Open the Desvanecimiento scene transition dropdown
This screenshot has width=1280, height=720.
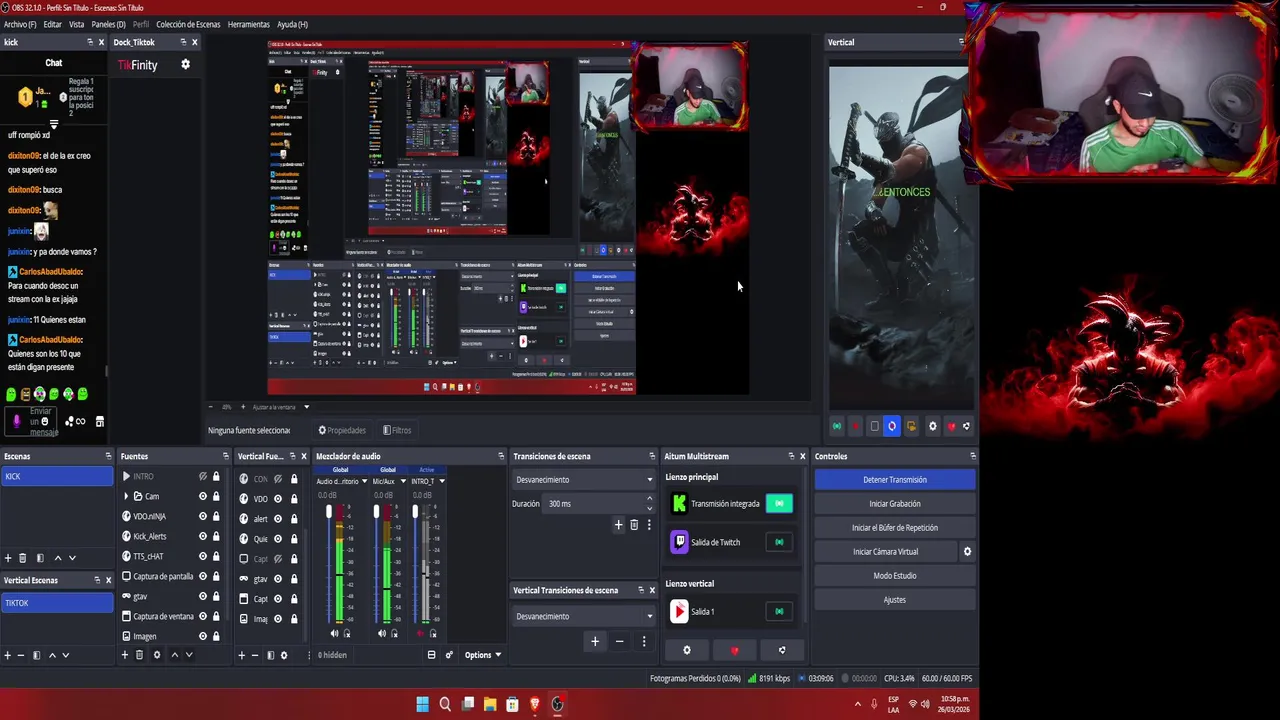pos(584,479)
